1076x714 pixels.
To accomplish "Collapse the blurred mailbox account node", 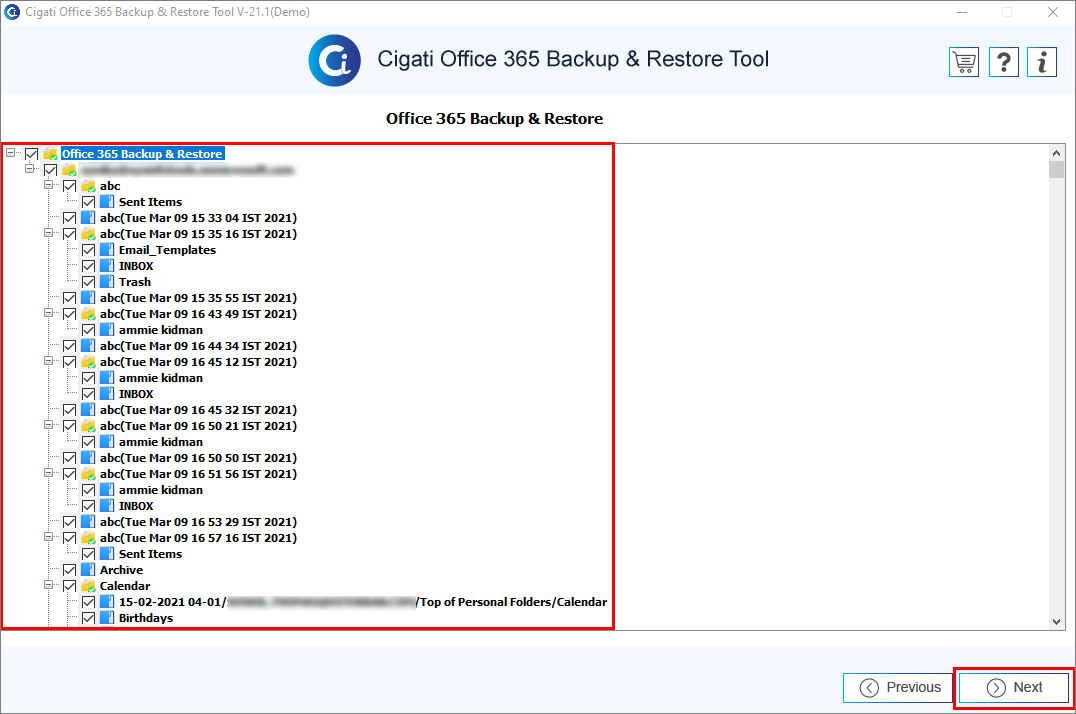I will click(30, 168).
